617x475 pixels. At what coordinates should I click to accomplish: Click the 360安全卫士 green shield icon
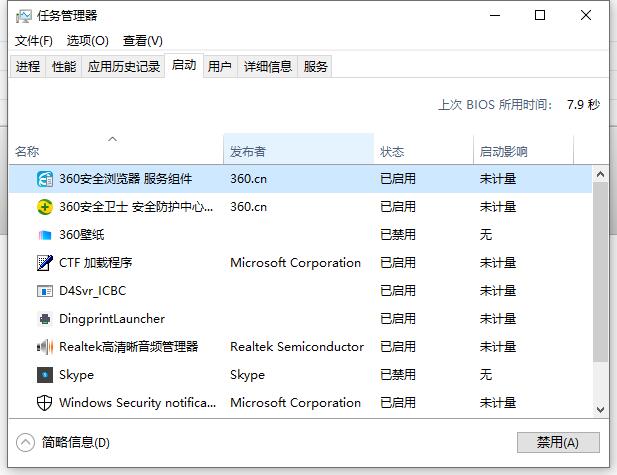coord(44,207)
